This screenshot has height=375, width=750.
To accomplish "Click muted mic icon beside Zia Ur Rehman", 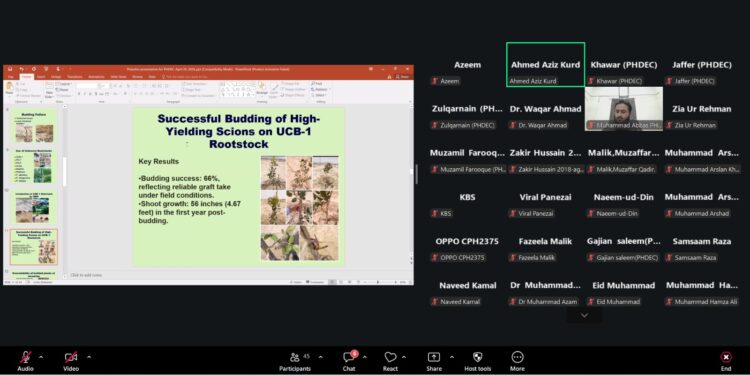I will click(x=669, y=125).
